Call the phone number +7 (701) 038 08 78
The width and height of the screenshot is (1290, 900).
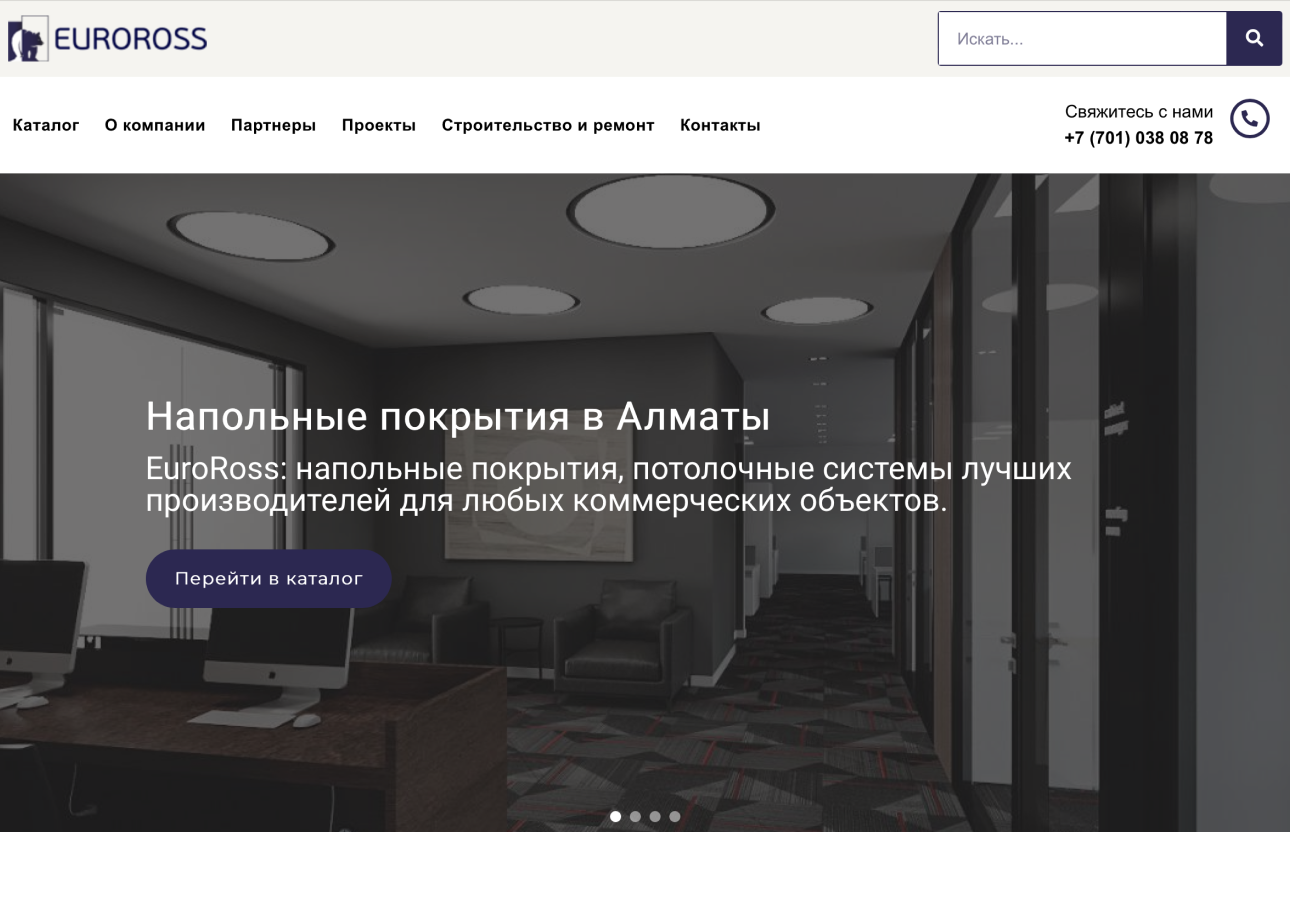pos(1139,138)
